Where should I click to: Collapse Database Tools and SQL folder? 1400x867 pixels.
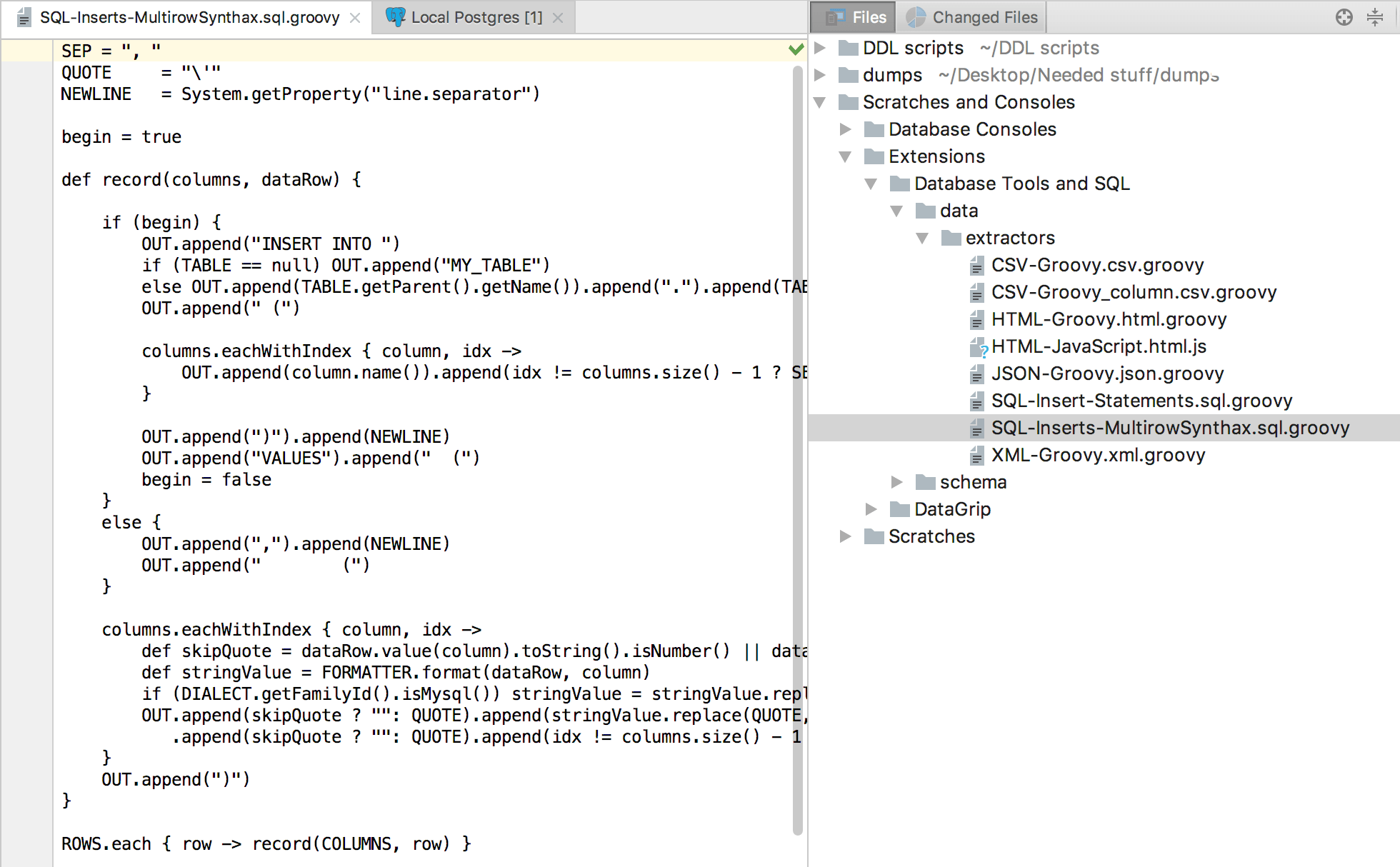point(871,184)
